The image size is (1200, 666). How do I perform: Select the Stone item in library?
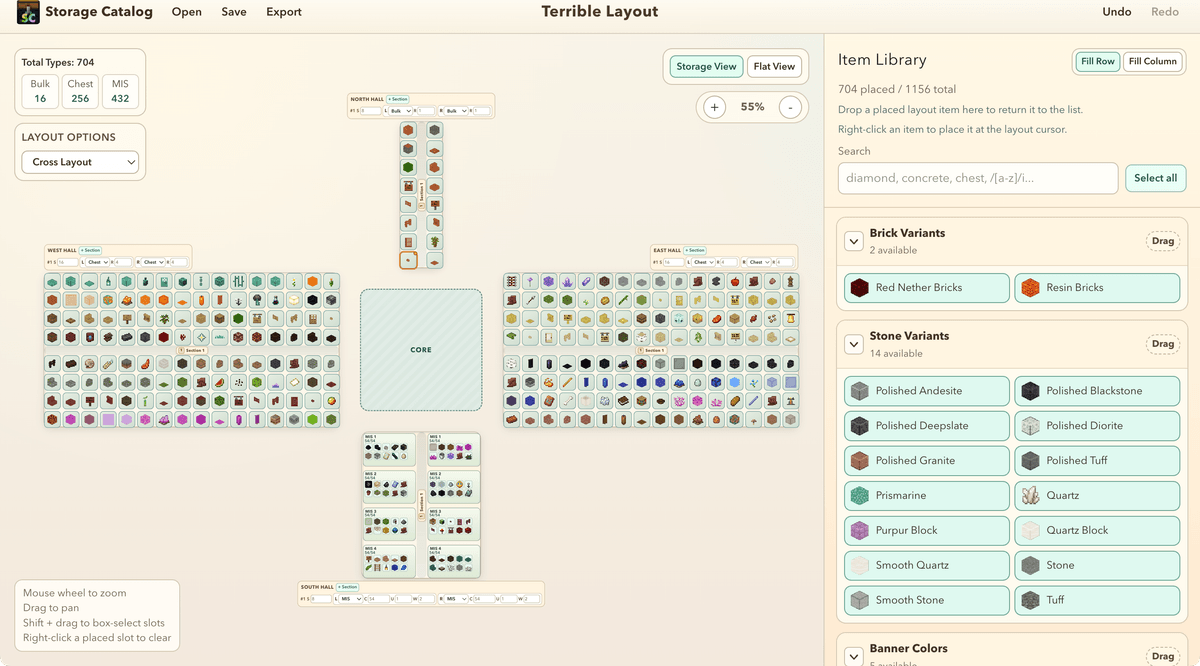pyautogui.click(x=1097, y=566)
